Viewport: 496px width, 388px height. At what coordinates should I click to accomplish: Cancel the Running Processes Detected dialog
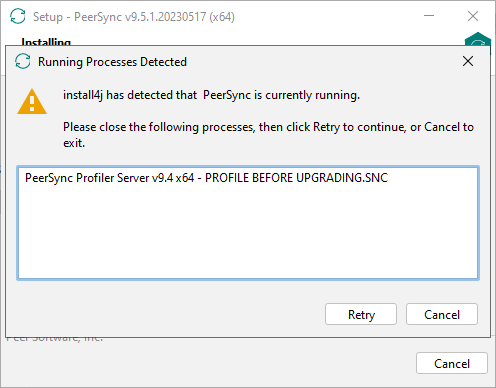(x=442, y=314)
